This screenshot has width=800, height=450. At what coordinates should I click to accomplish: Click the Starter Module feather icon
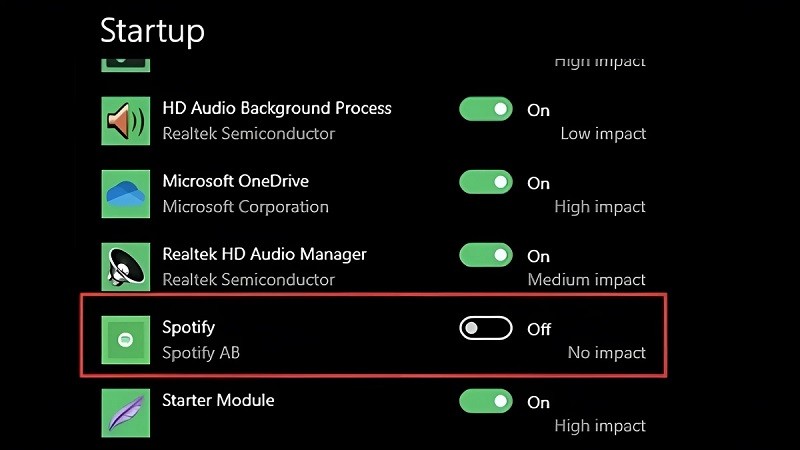coord(126,413)
